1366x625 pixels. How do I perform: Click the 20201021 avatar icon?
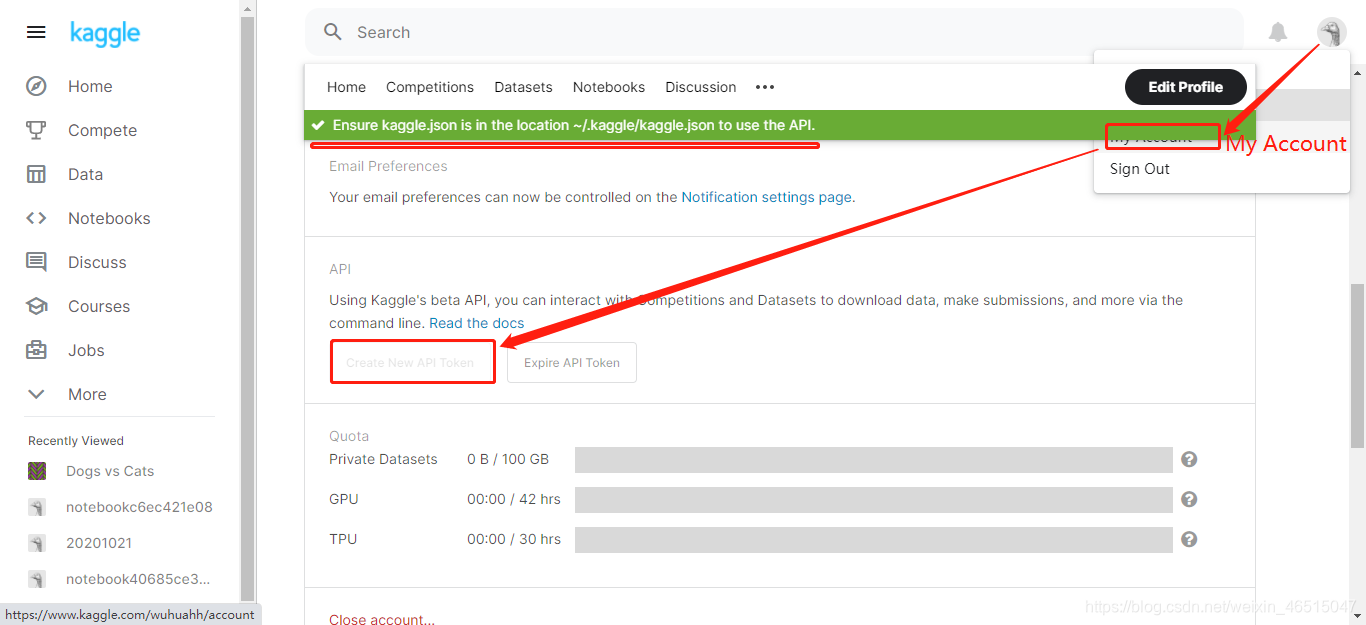(37, 543)
